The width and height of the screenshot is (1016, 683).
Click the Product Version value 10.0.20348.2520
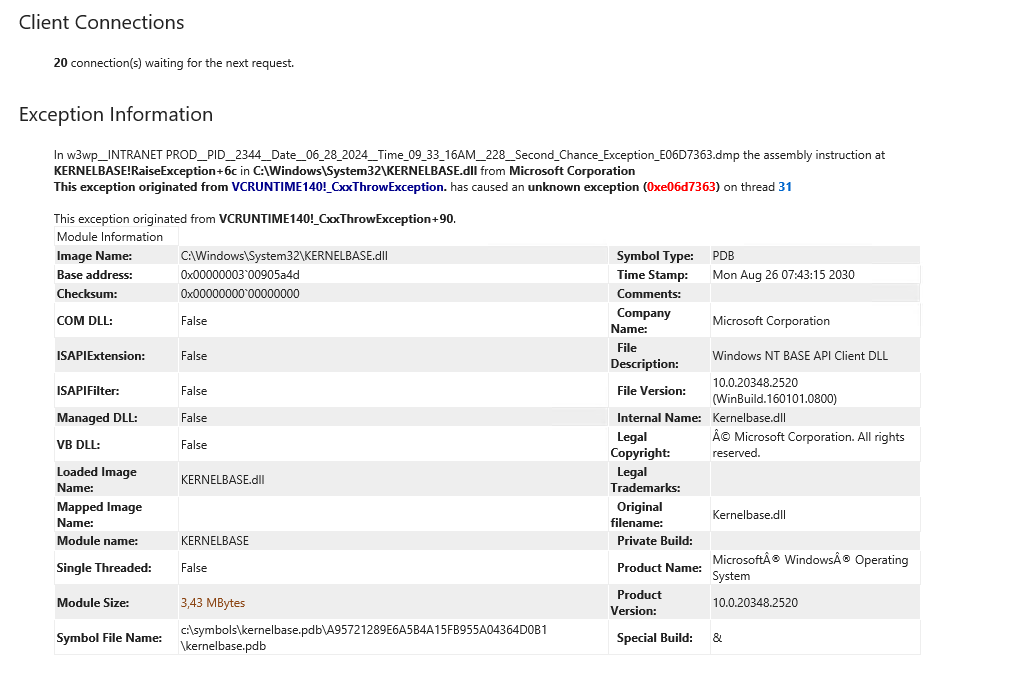click(x=756, y=603)
